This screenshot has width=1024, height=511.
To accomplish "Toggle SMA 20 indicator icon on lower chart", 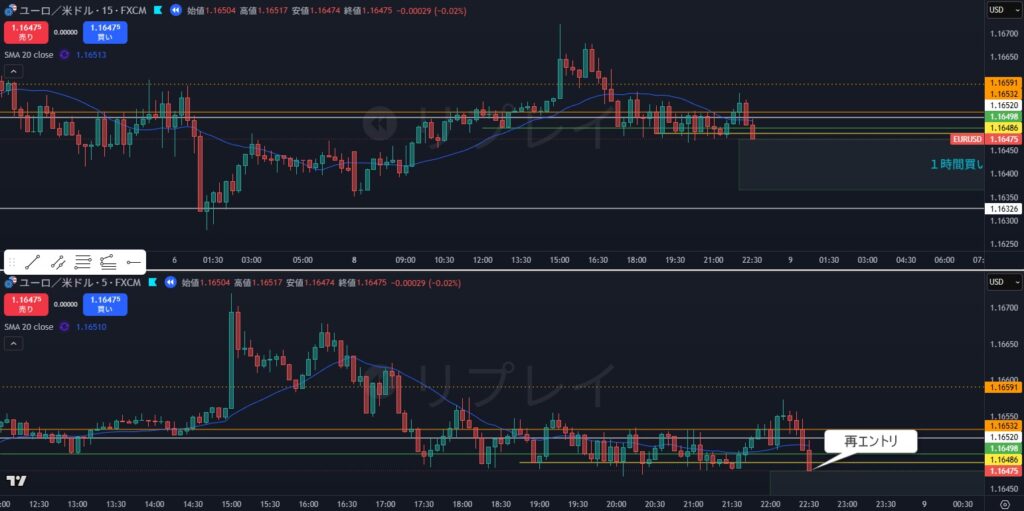I will 65,327.
